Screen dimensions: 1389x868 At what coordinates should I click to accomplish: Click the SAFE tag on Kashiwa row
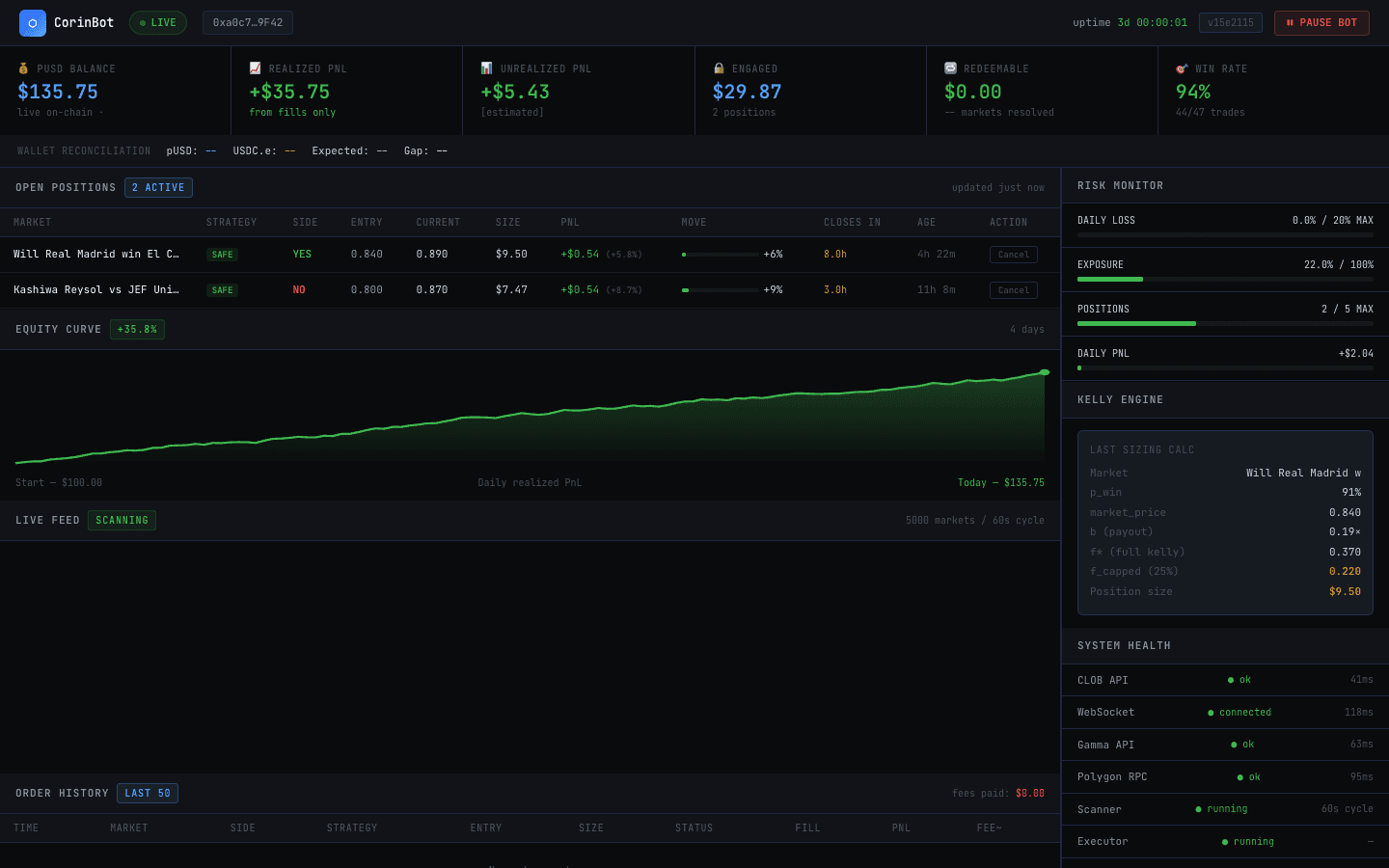[222, 290]
